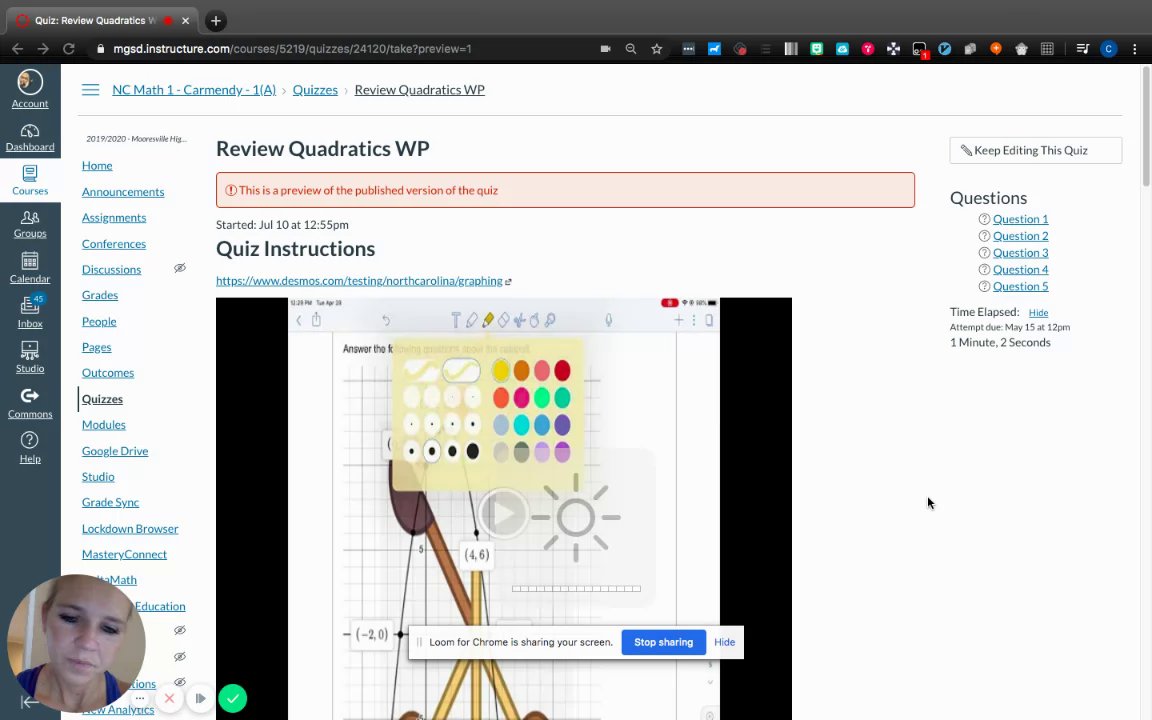Select Modules in course navigation
The width and height of the screenshot is (1152, 720).
(104, 425)
